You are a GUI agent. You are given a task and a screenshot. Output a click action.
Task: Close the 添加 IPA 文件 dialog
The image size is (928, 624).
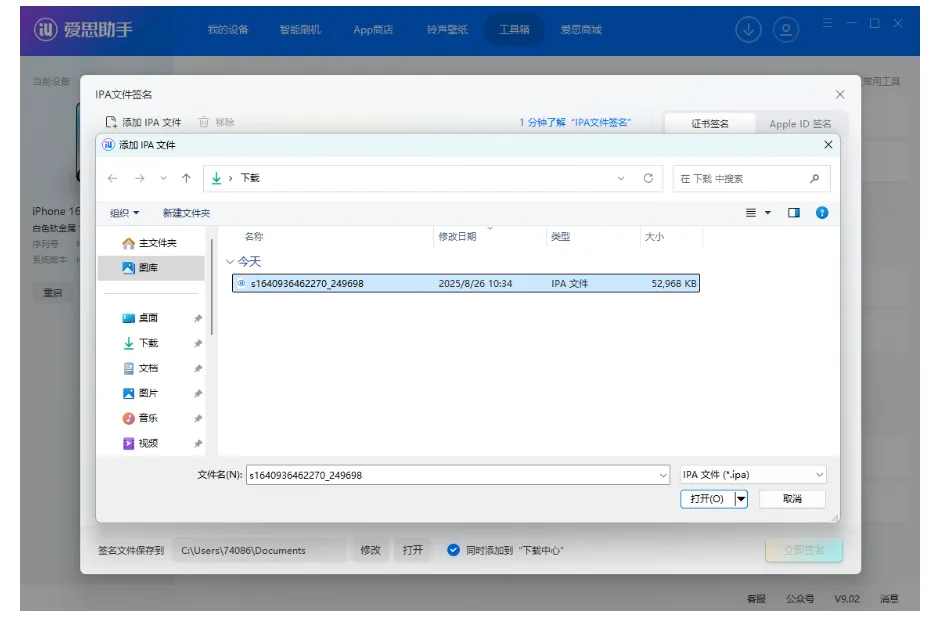pos(829,145)
